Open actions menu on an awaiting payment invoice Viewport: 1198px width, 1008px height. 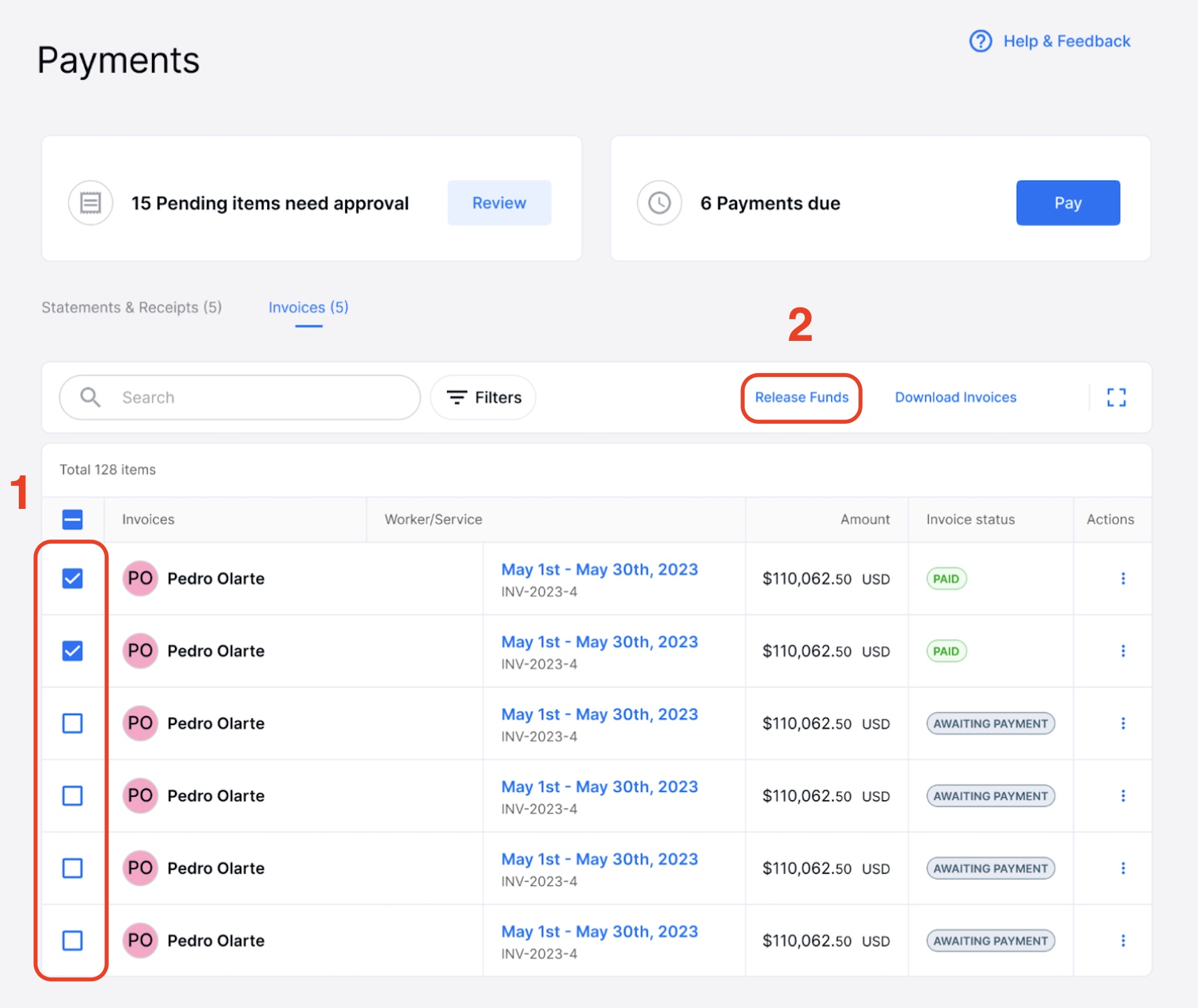tap(1123, 723)
